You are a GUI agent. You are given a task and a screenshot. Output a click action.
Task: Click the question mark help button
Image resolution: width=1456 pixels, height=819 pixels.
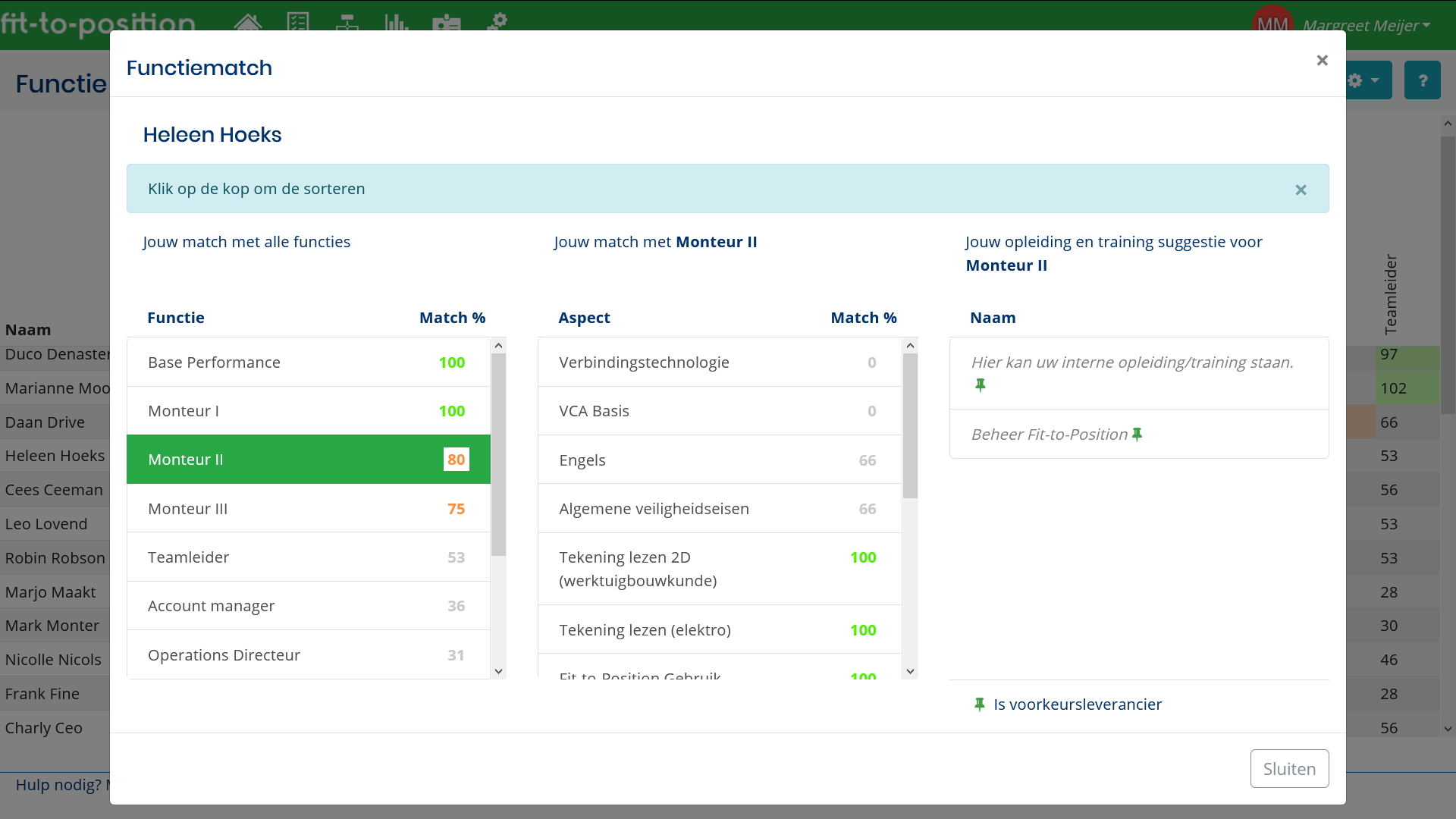pyautogui.click(x=1422, y=80)
